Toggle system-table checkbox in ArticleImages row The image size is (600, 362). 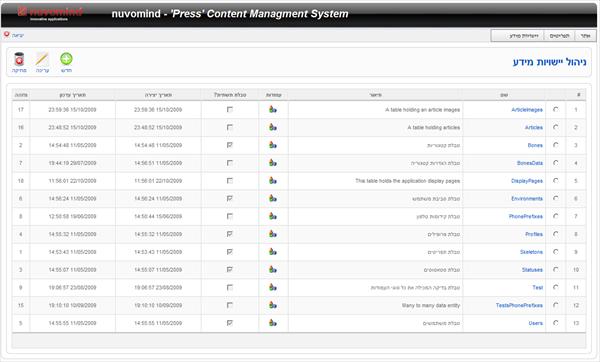[230, 109]
